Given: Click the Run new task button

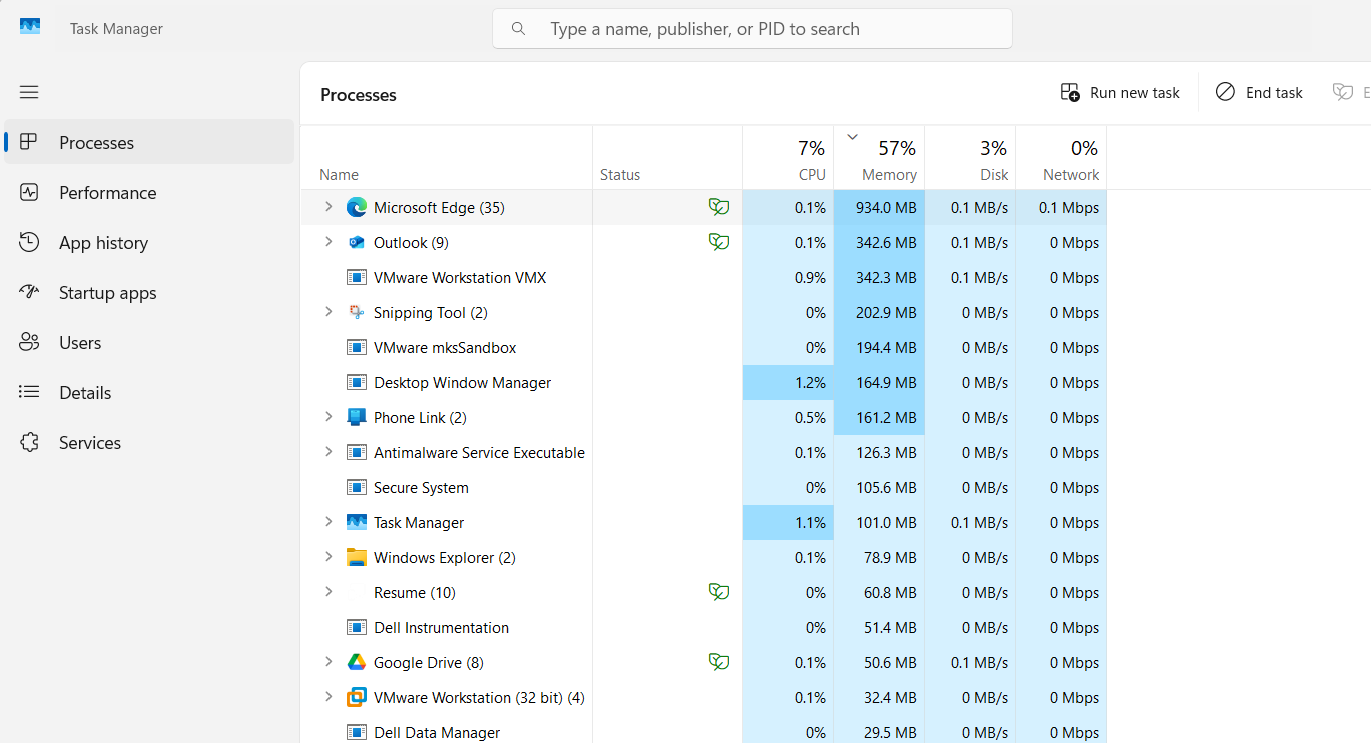Looking at the screenshot, I should 1120,92.
